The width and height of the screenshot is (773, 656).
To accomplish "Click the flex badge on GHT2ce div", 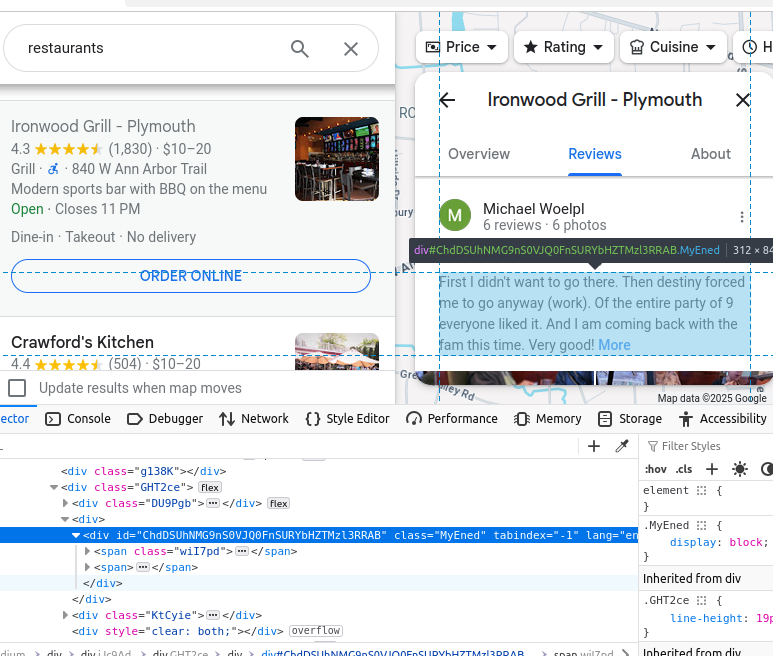I will [x=210, y=487].
